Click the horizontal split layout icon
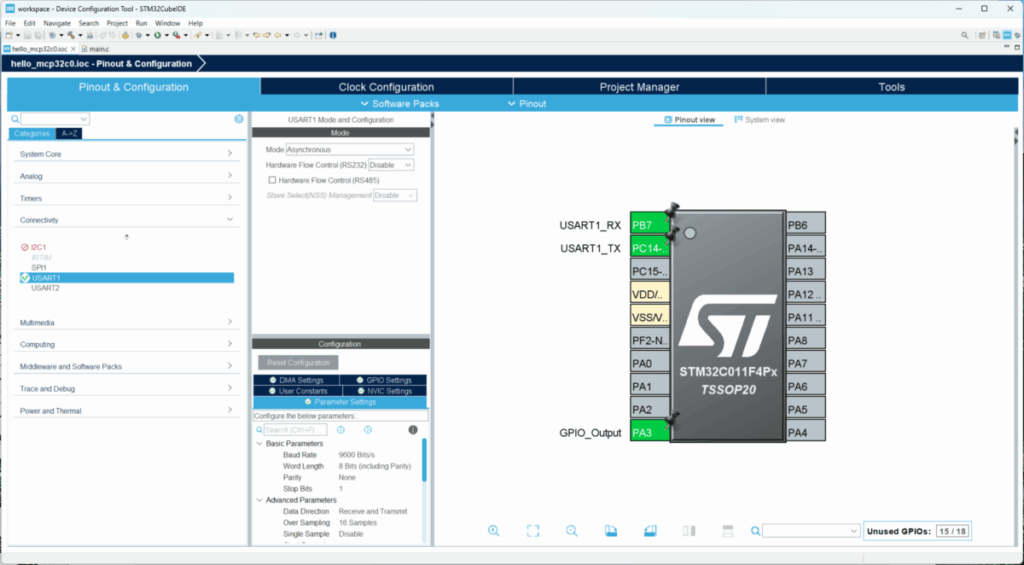The image size is (1024, 565). point(728,530)
